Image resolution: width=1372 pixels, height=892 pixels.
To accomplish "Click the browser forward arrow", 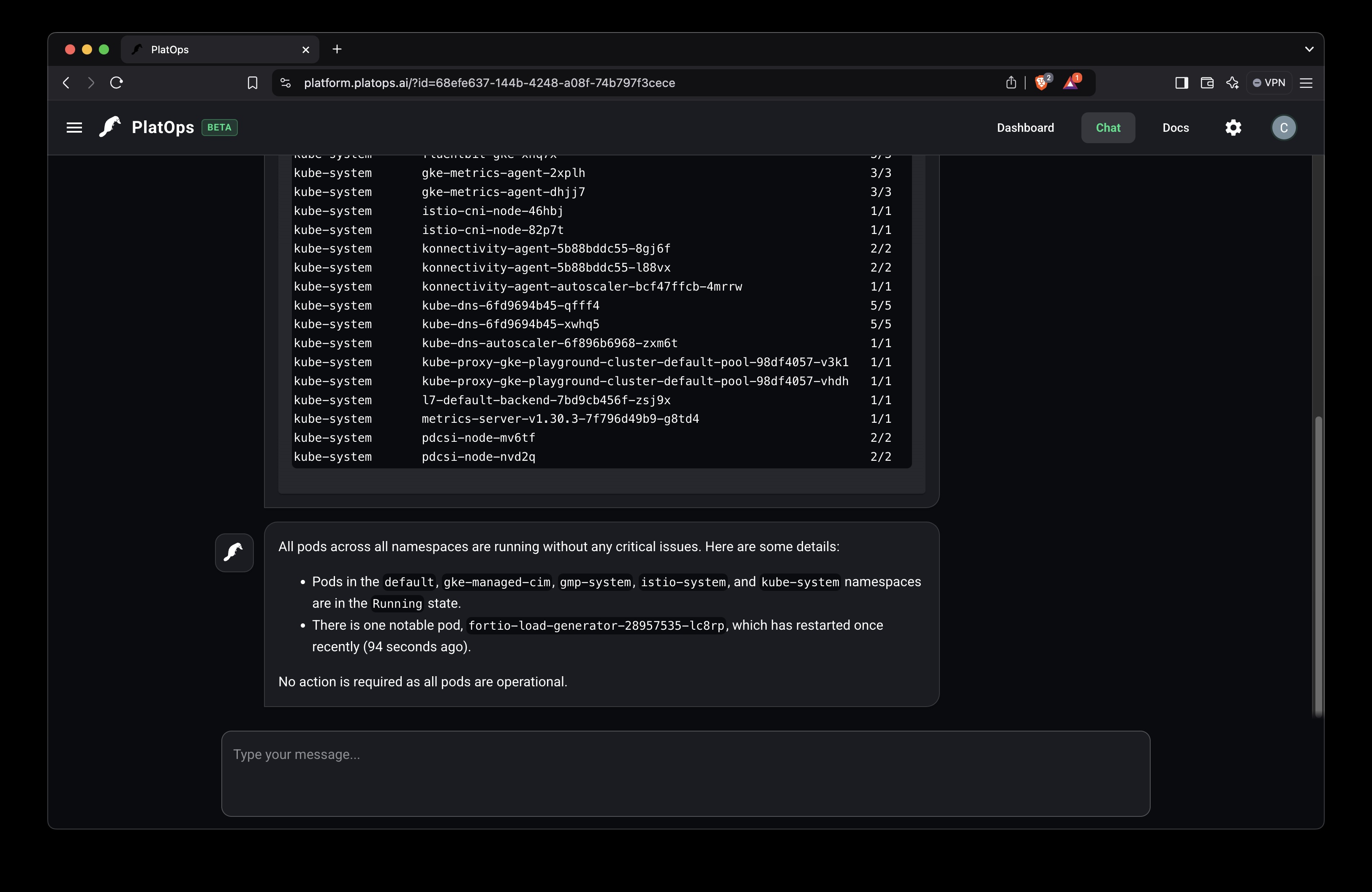I will (x=90, y=83).
